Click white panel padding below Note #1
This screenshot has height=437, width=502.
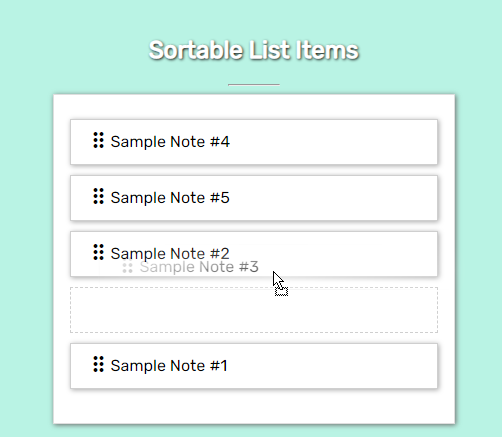254,406
